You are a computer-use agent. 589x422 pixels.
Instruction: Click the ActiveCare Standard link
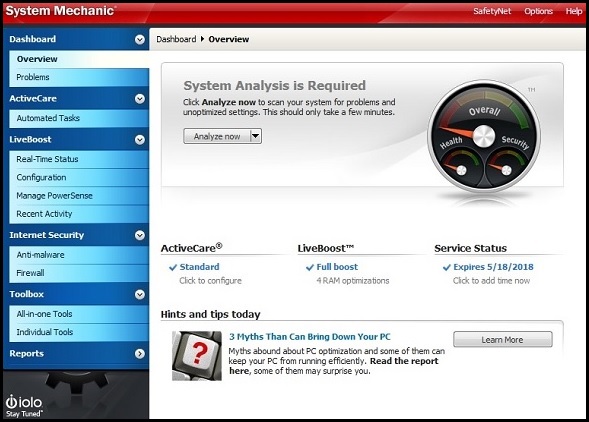coord(199,267)
